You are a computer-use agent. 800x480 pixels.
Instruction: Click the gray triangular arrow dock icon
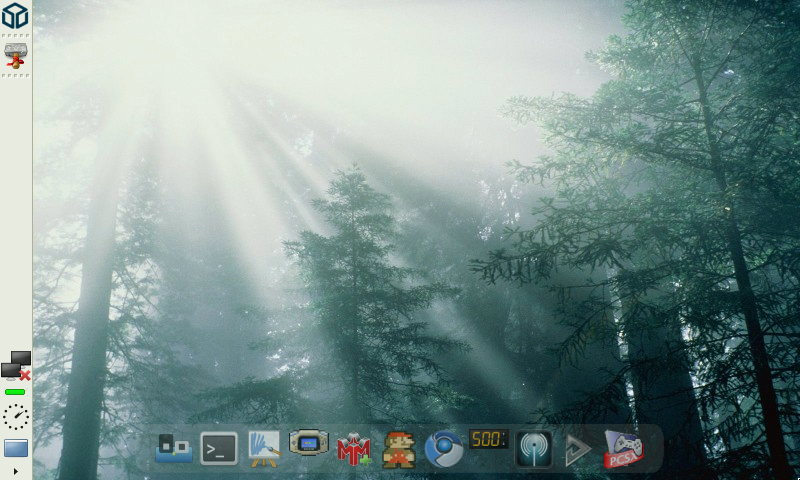click(x=578, y=450)
